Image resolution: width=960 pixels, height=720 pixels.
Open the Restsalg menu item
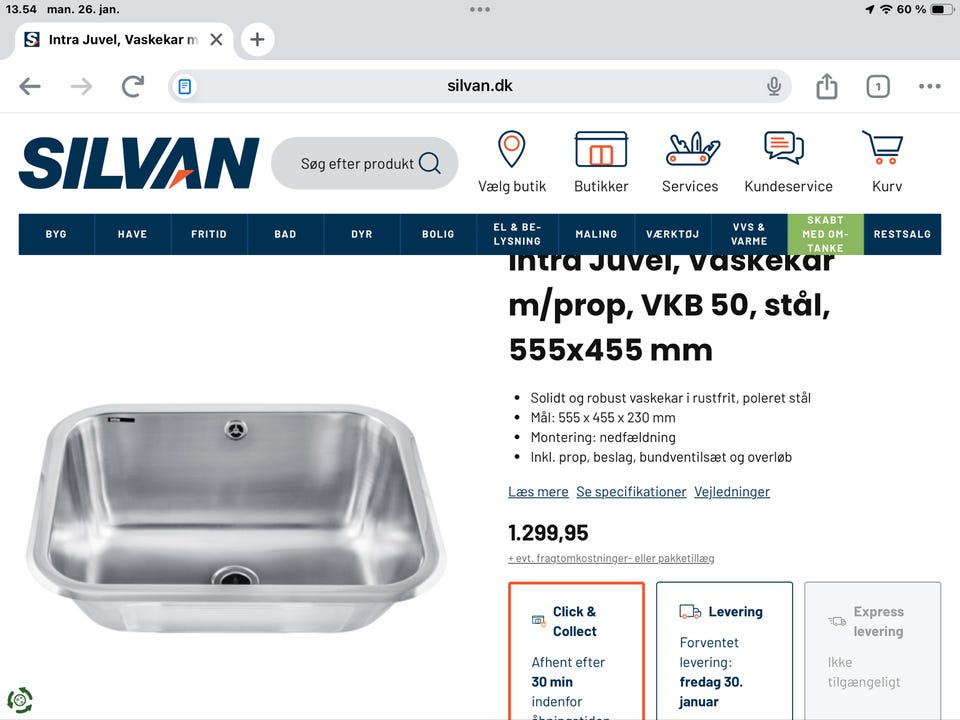coord(902,234)
